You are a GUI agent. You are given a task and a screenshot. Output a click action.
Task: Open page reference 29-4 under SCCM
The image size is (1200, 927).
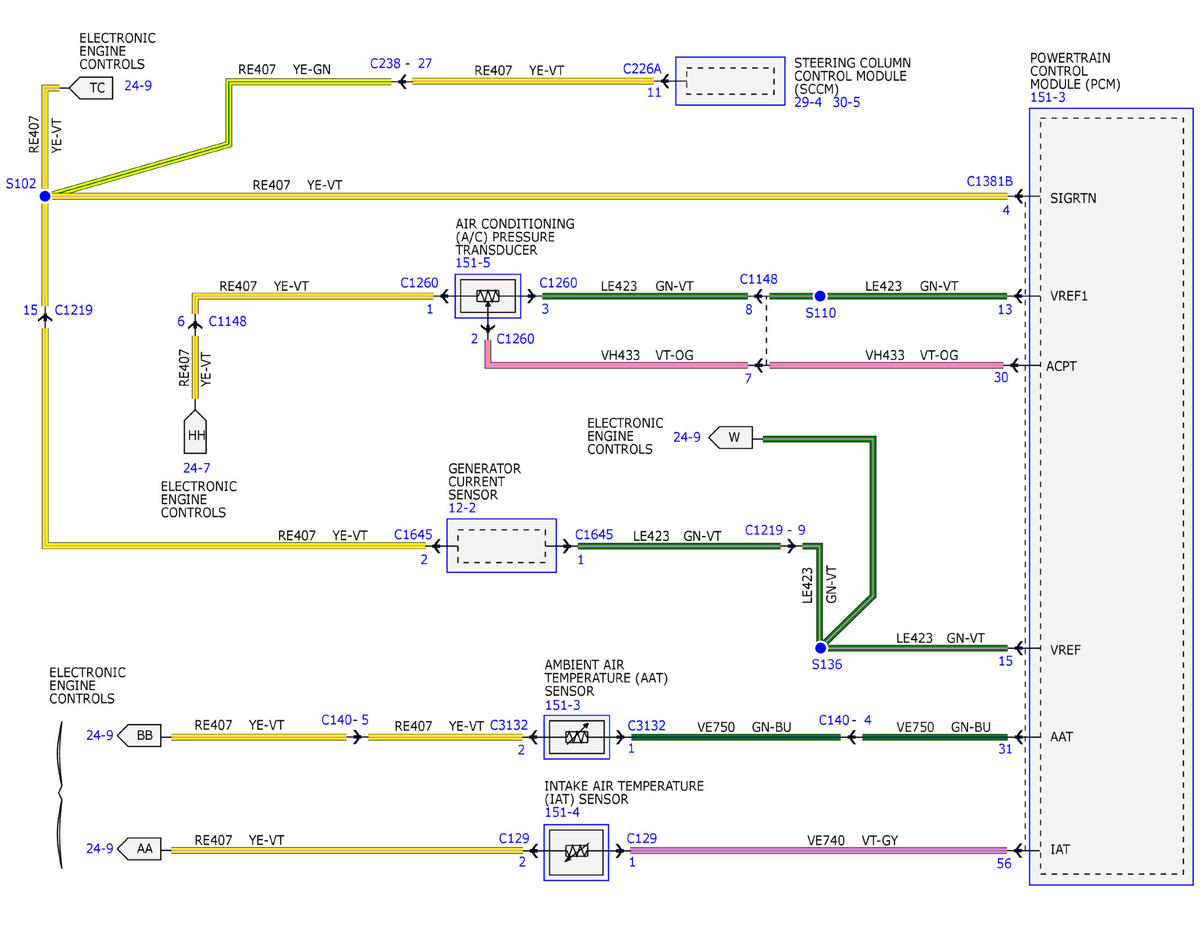[x=809, y=102]
